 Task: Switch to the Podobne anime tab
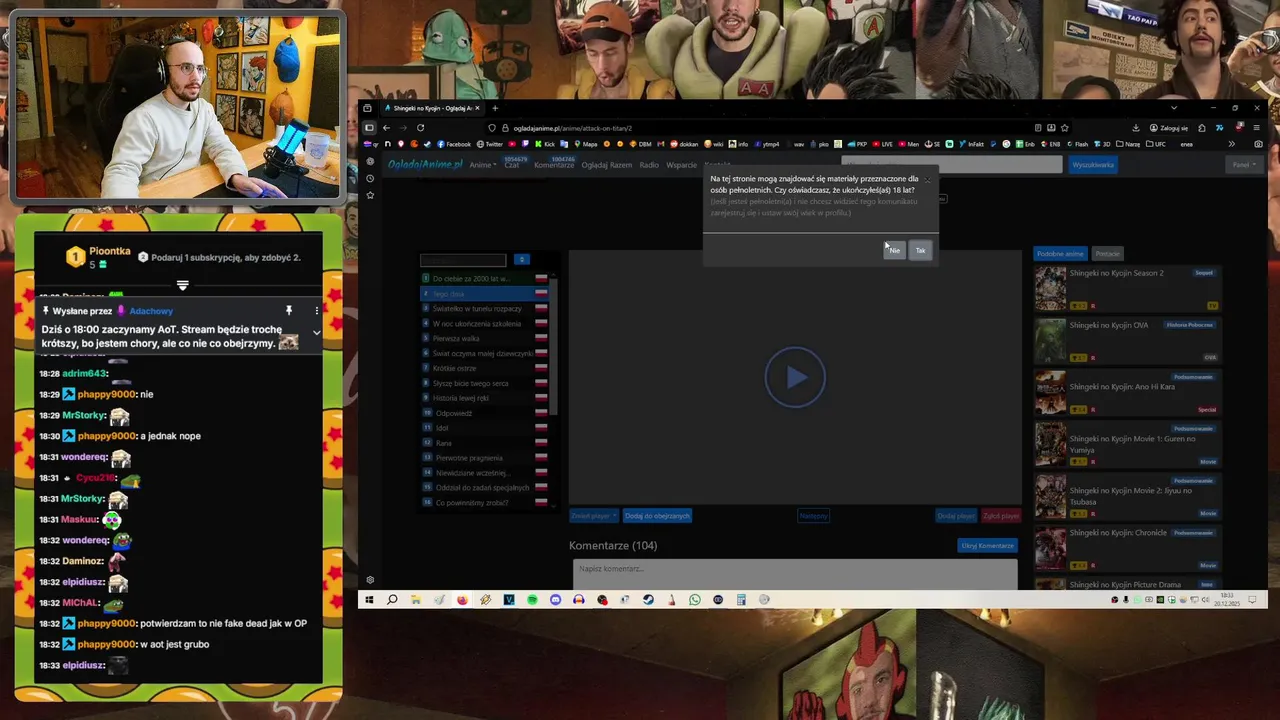click(x=1060, y=254)
